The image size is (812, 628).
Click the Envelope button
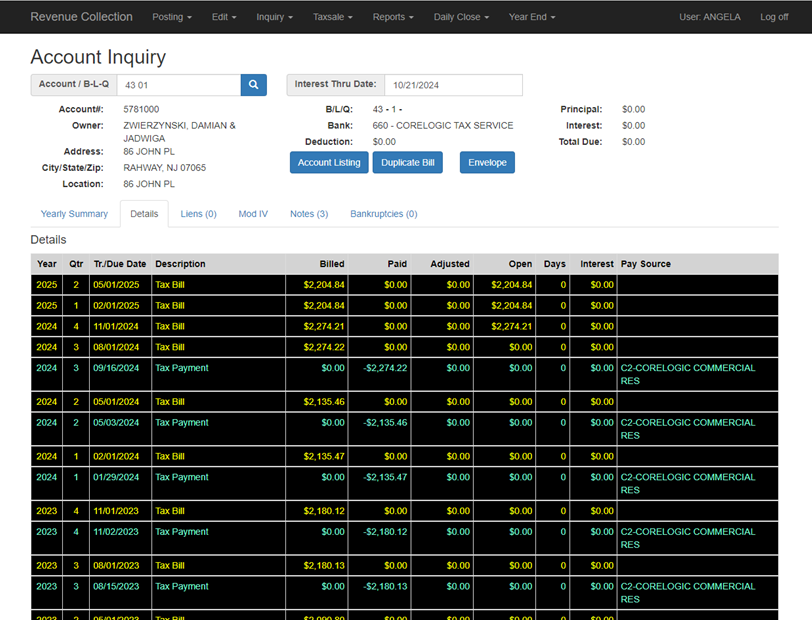pos(487,163)
